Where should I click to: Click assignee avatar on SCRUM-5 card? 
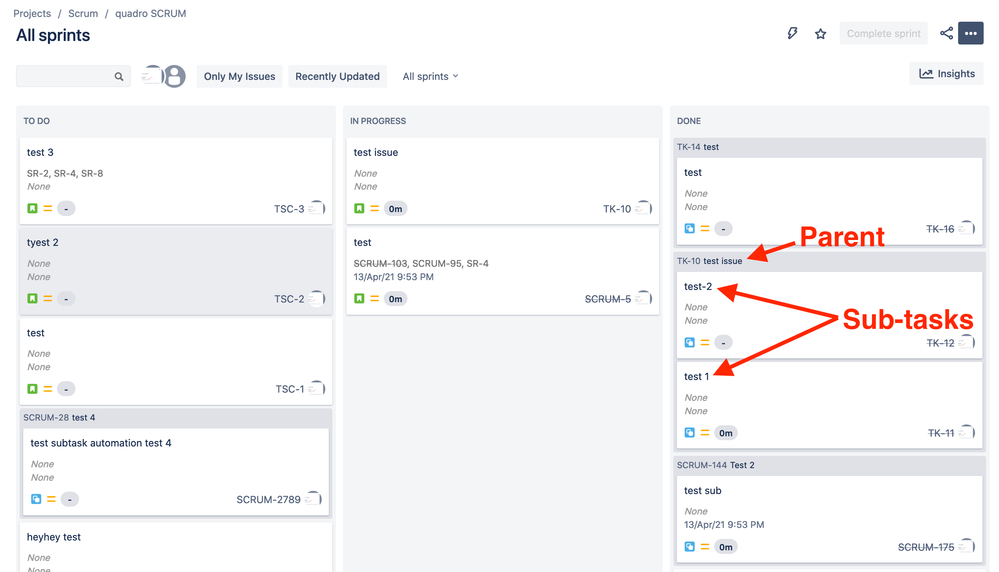(643, 298)
